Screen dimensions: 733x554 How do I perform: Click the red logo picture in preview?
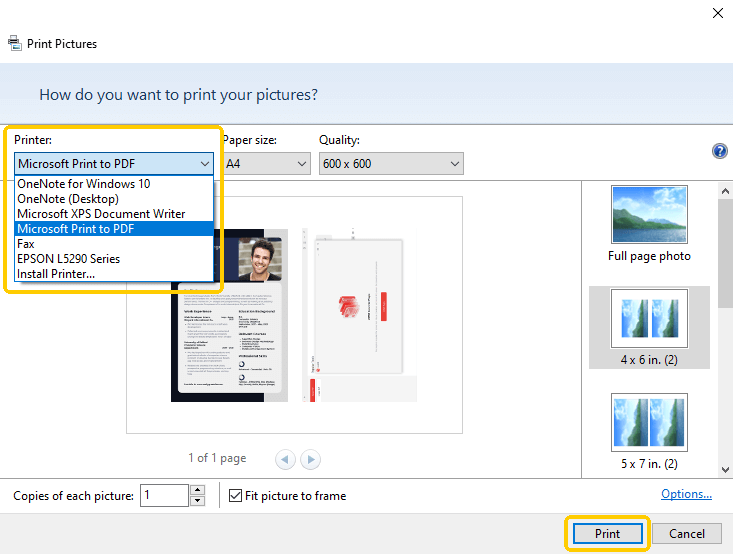pyautogui.click(x=359, y=315)
